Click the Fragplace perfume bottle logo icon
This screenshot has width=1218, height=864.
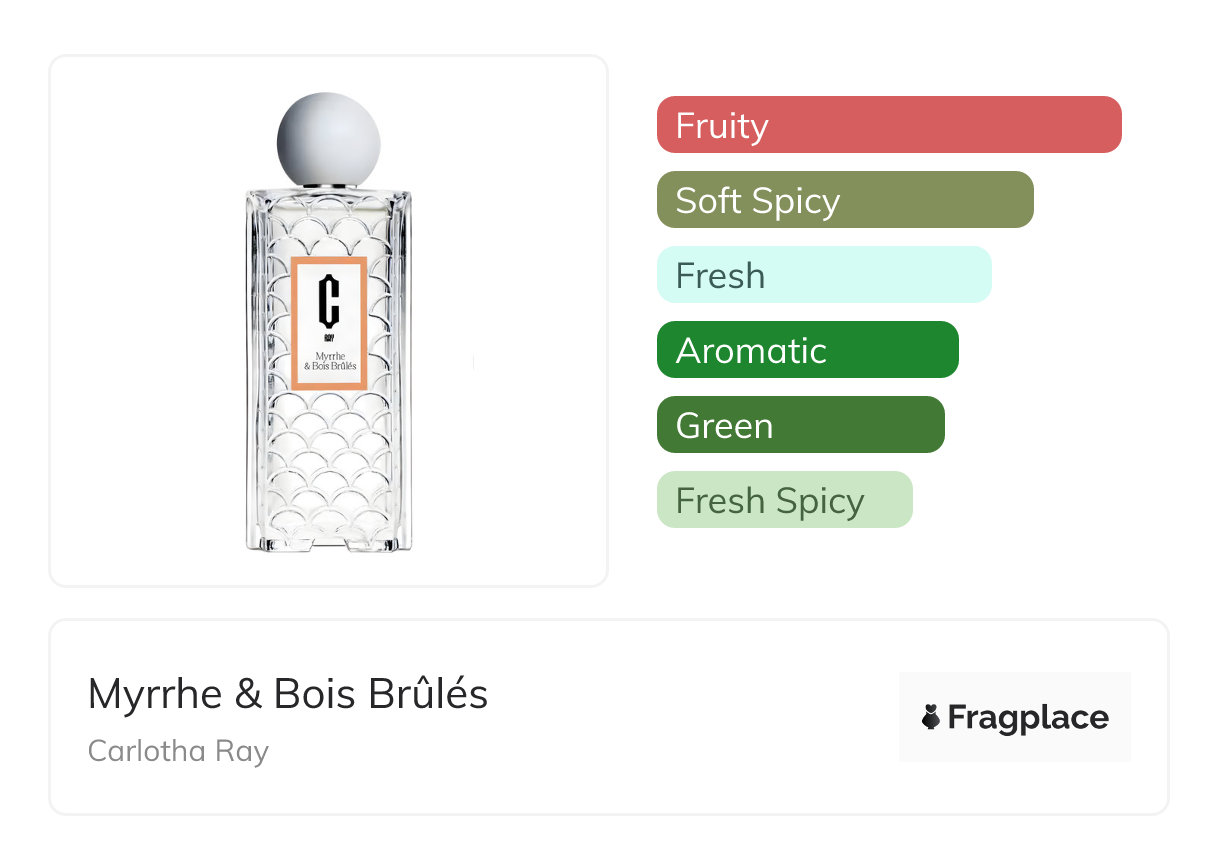click(x=931, y=718)
